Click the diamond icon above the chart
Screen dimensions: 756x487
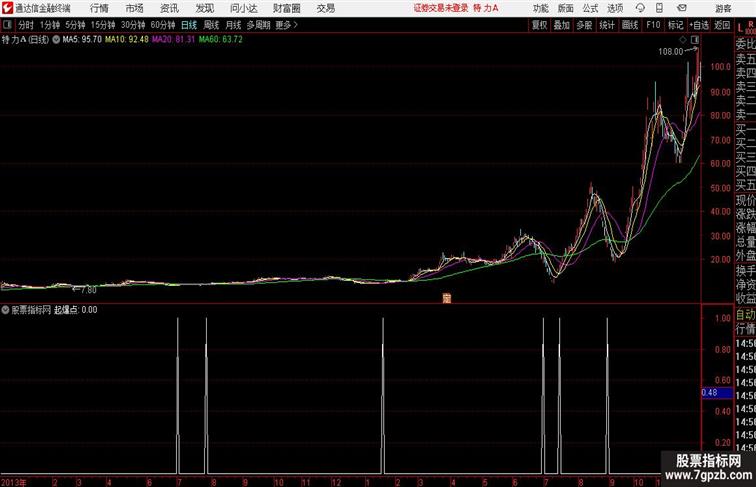click(683, 40)
